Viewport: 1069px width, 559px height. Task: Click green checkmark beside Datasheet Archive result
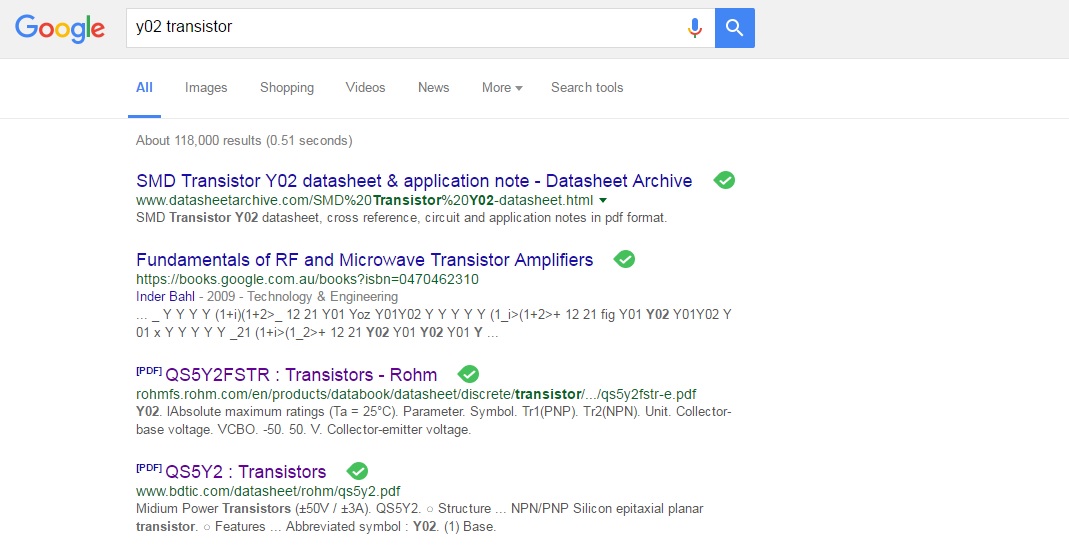coord(725,180)
